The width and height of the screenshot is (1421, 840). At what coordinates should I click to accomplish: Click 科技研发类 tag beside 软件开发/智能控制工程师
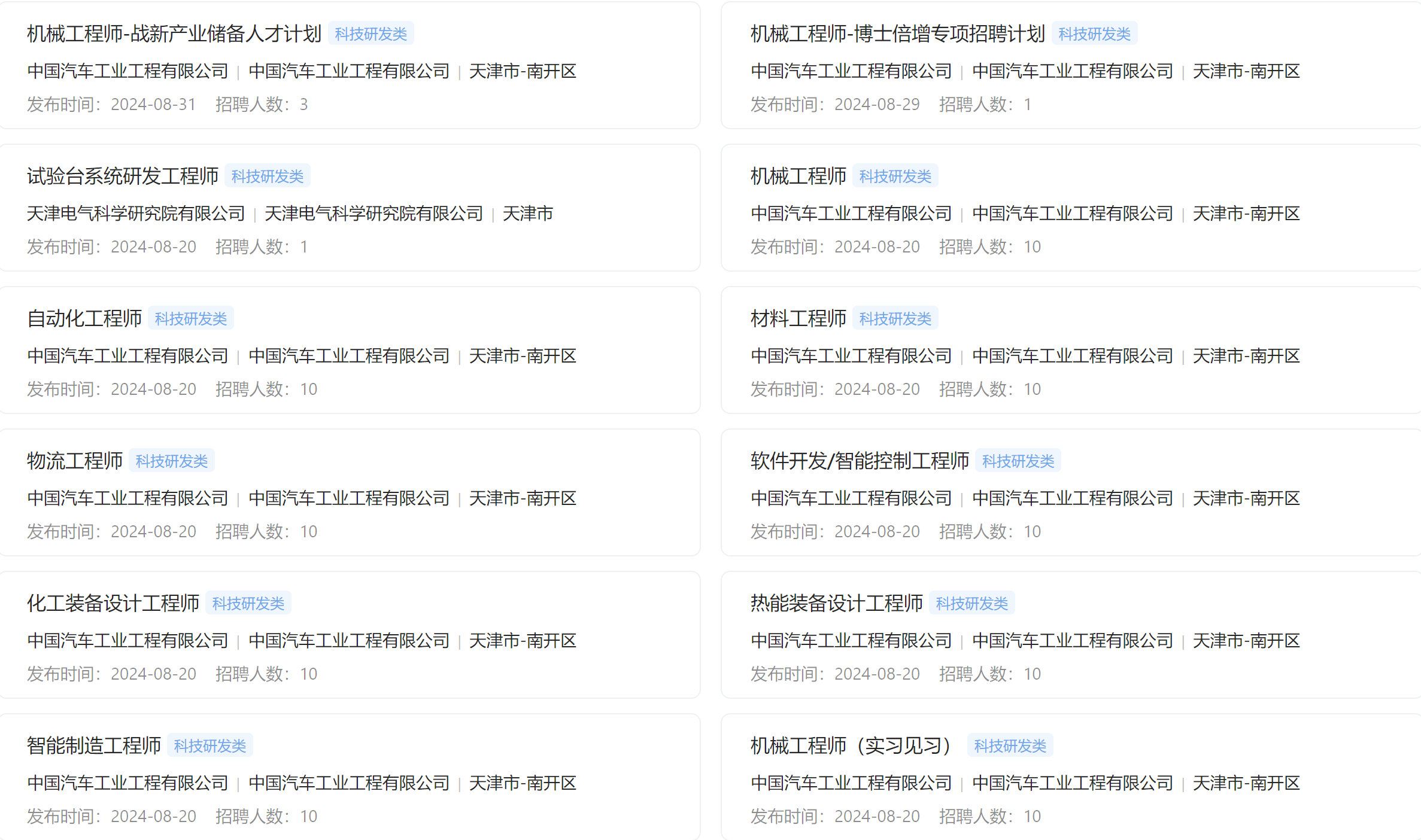tap(1018, 461)
